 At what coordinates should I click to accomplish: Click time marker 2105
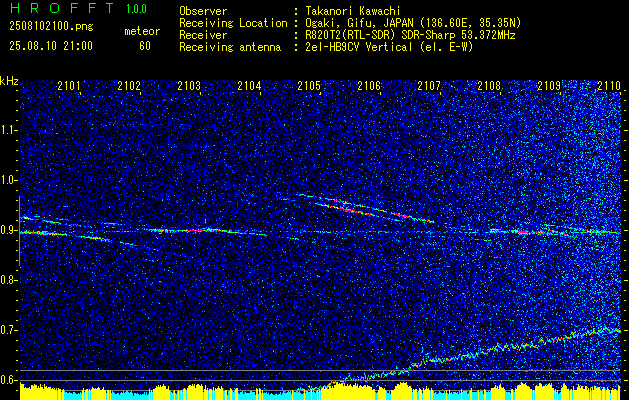click(309, 85)
